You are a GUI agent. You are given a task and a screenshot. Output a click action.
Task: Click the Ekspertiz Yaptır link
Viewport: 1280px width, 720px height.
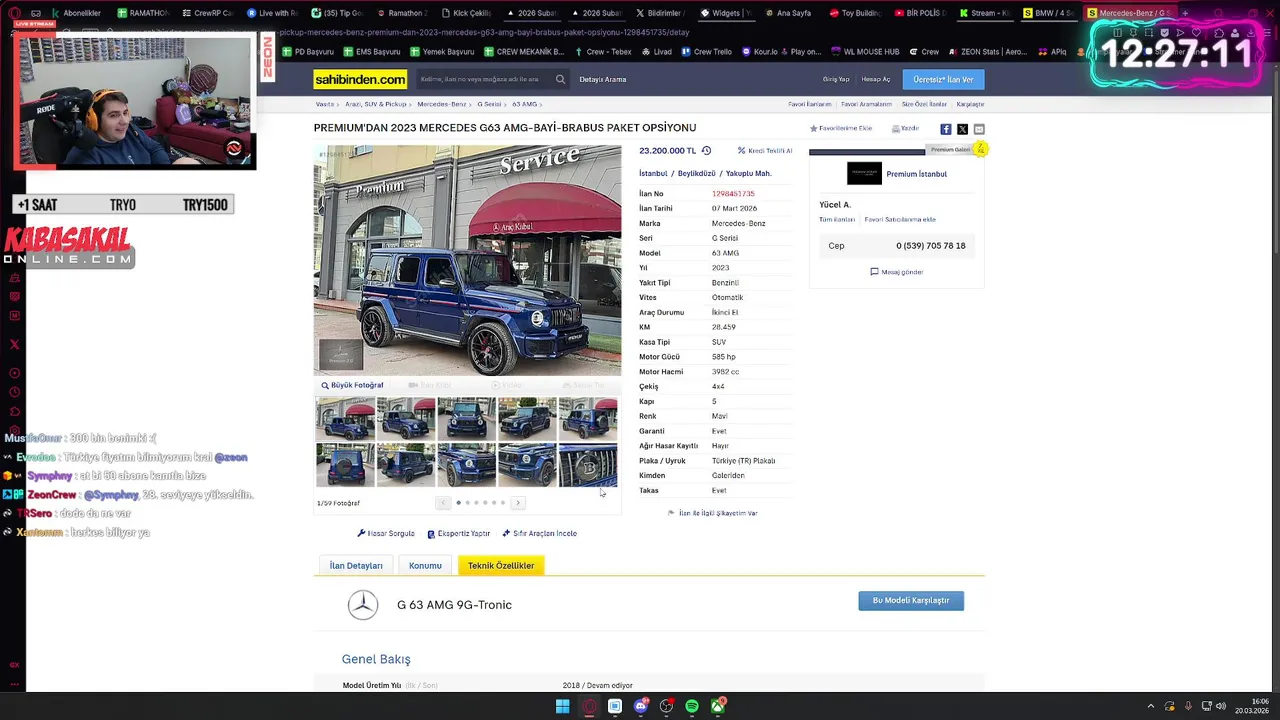[459, 533]
